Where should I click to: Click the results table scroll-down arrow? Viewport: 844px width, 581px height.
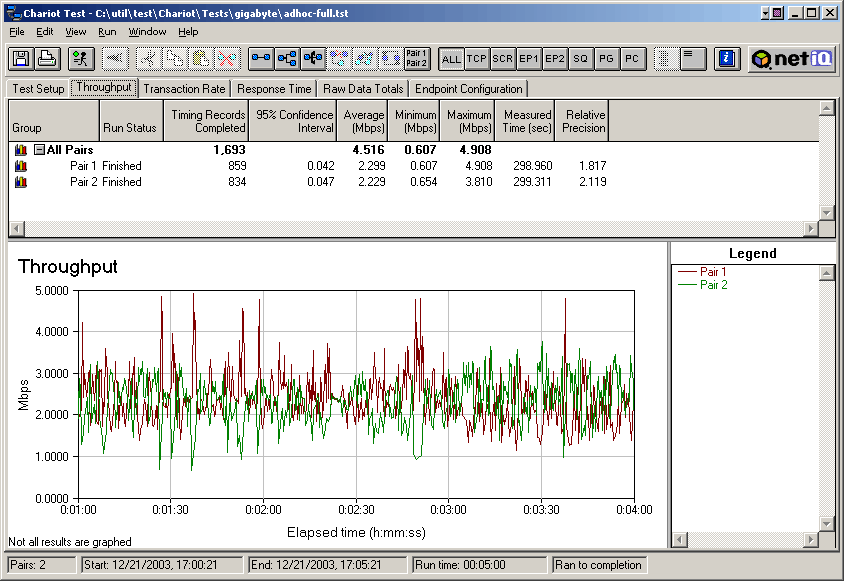(826, 212)
